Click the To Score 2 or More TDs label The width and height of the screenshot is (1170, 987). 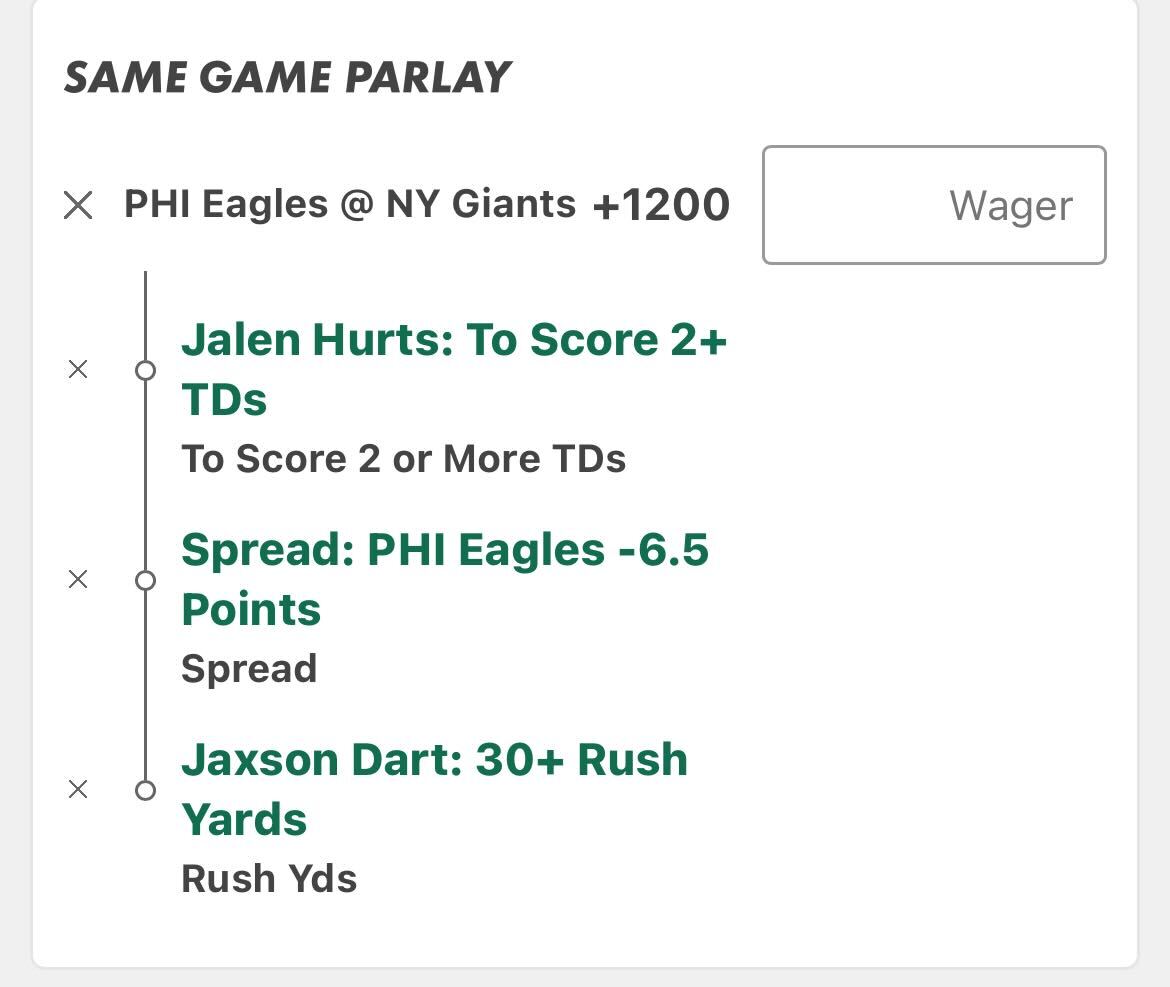click(403, 459)
